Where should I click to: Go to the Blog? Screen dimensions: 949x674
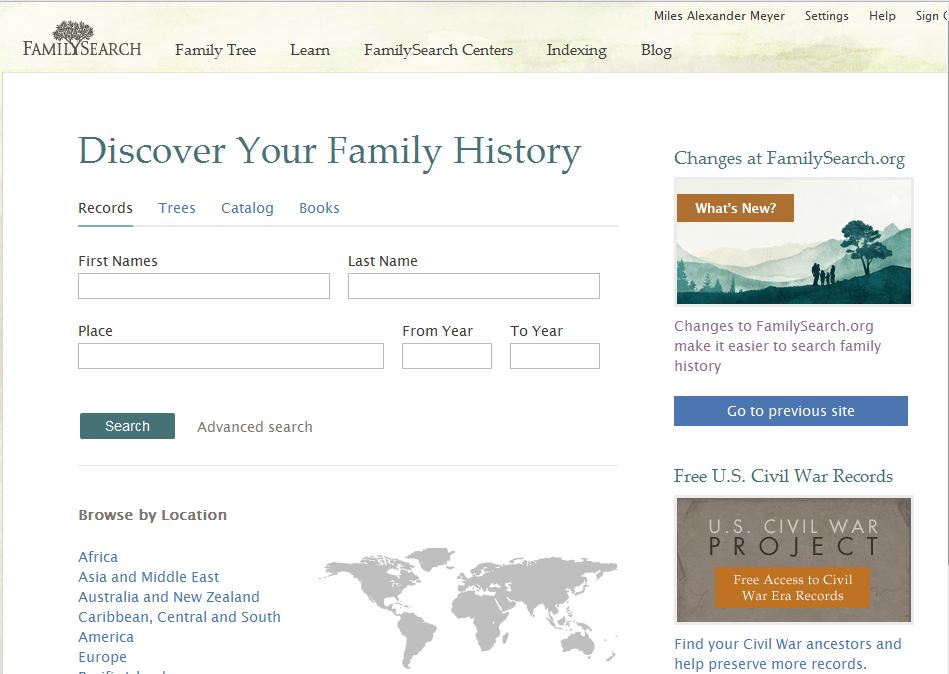point(656,50)
